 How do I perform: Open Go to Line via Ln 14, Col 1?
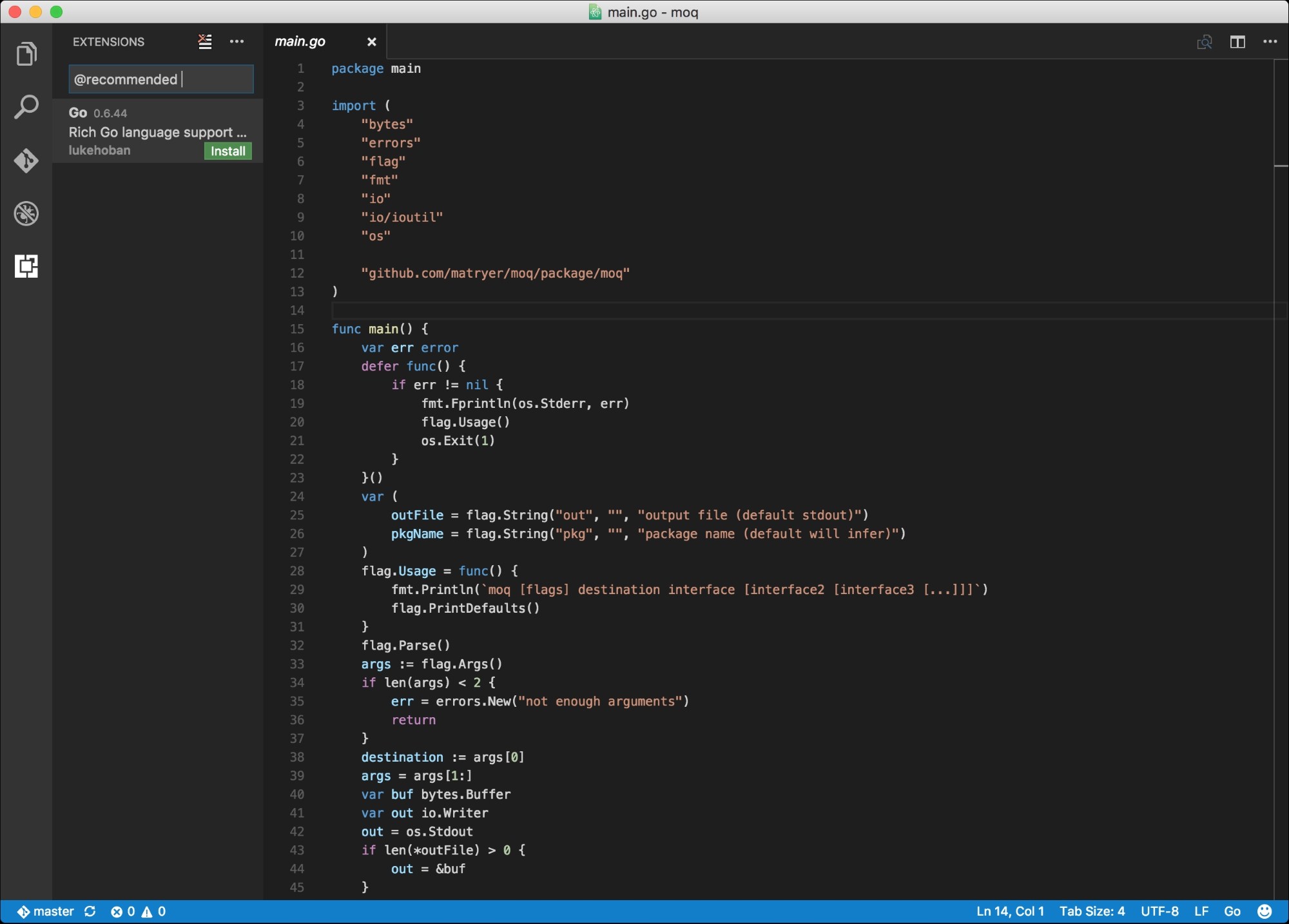click(x=1010, y=911)
